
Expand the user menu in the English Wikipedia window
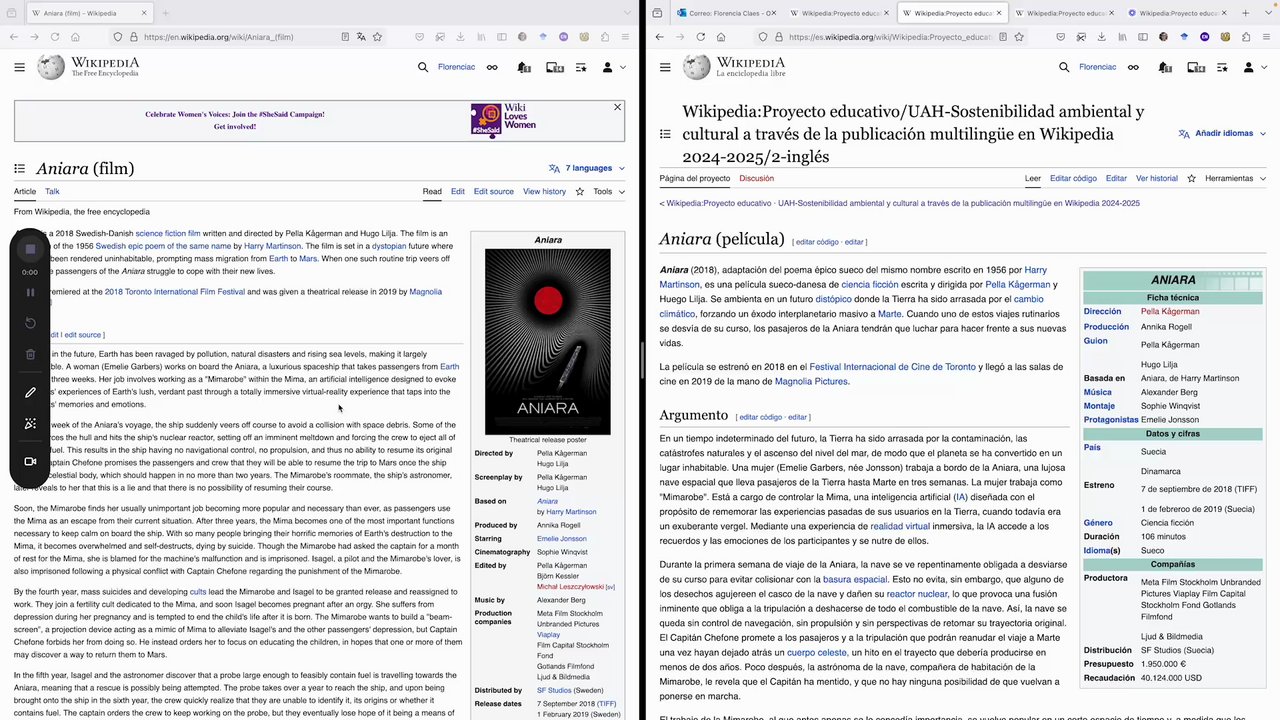click(x=612, y=67)
